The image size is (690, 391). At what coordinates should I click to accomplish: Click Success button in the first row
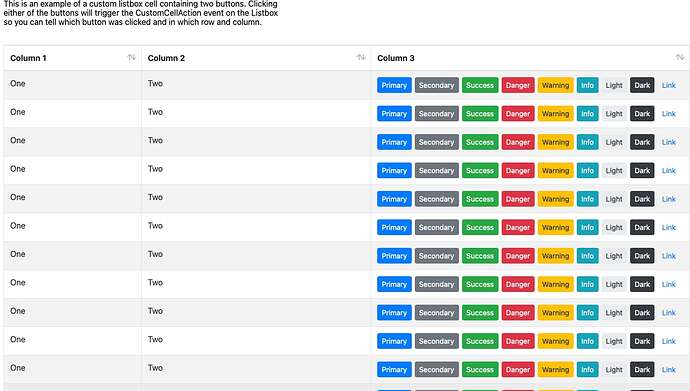pyautogui.click(x=480, y=85)
